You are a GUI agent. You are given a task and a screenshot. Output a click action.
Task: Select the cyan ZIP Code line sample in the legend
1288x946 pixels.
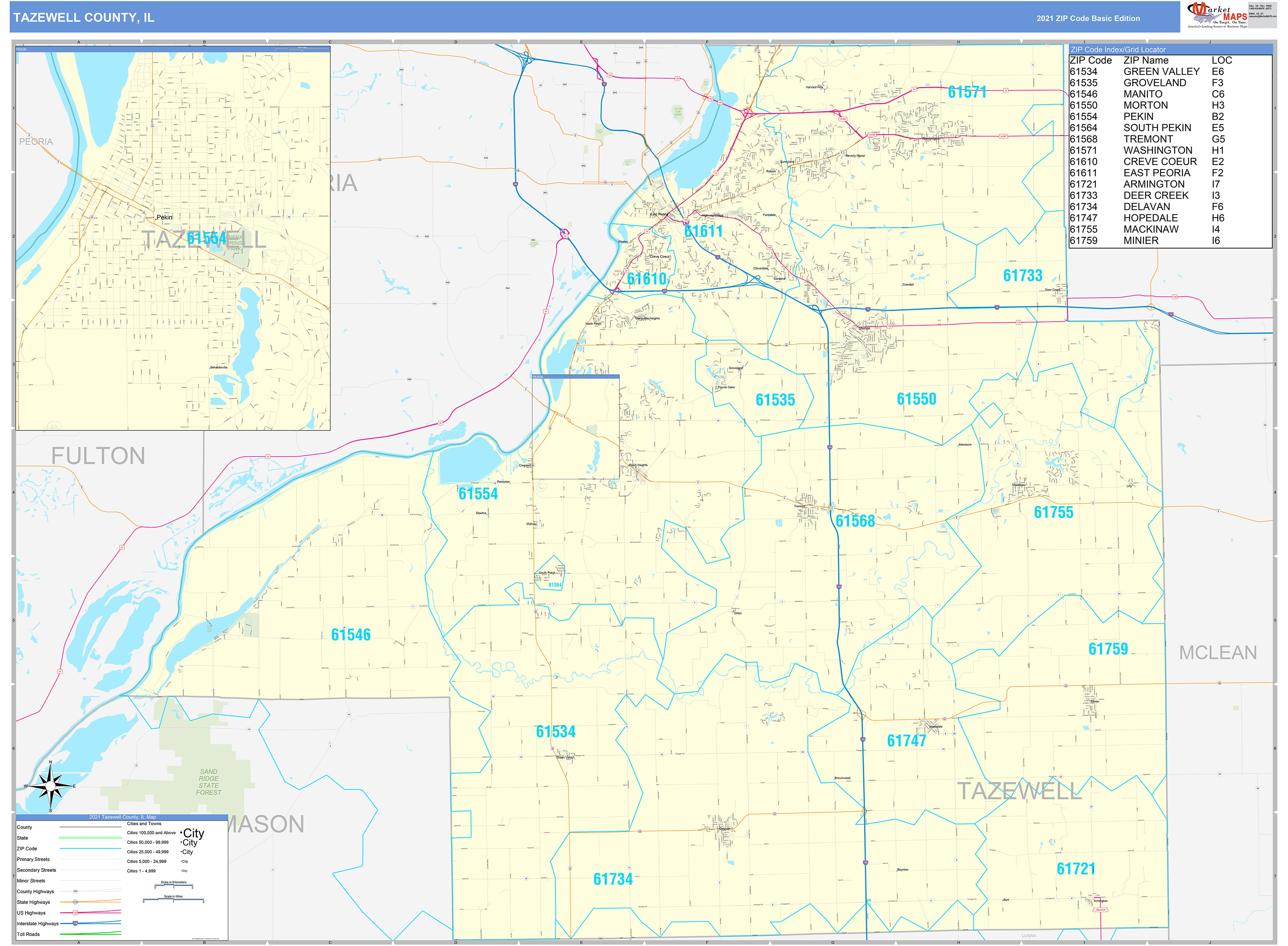click(91, 848)
